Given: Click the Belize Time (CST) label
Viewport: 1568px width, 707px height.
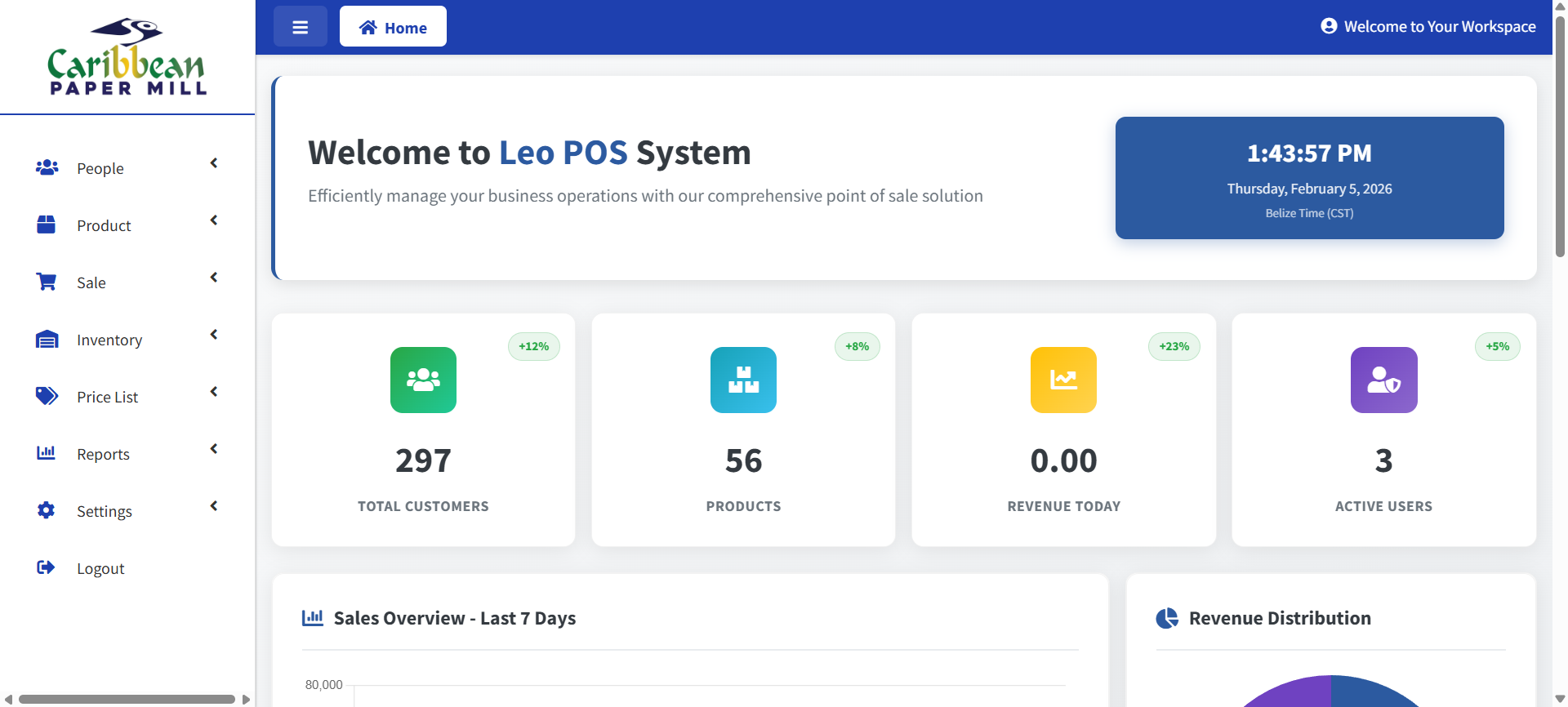Looking at the screenshot, I should coord(1309,213).
